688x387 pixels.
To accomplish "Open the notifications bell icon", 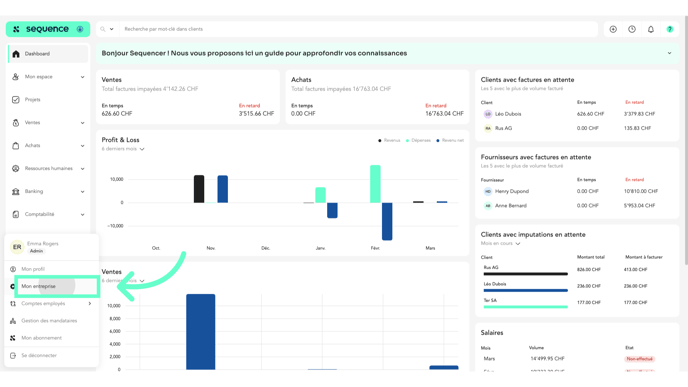I will pos(651,29).
